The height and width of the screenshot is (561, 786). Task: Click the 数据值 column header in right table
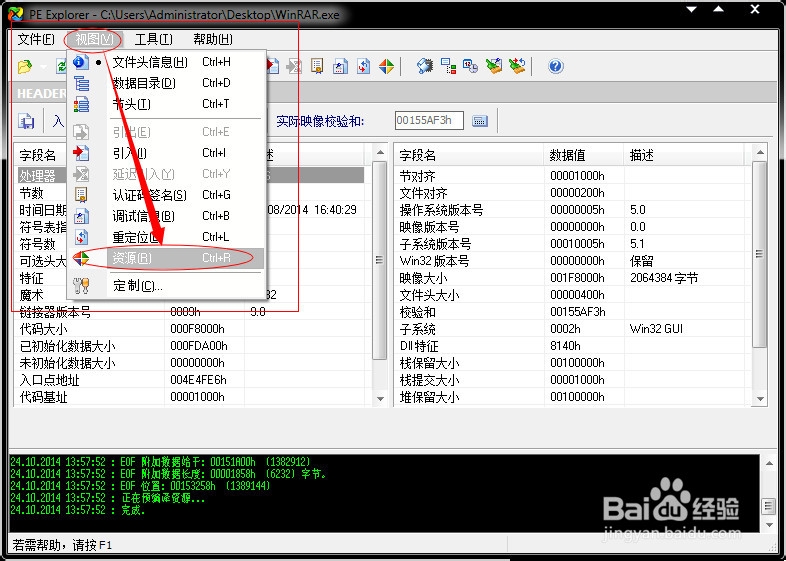click(x=583, y=155)
